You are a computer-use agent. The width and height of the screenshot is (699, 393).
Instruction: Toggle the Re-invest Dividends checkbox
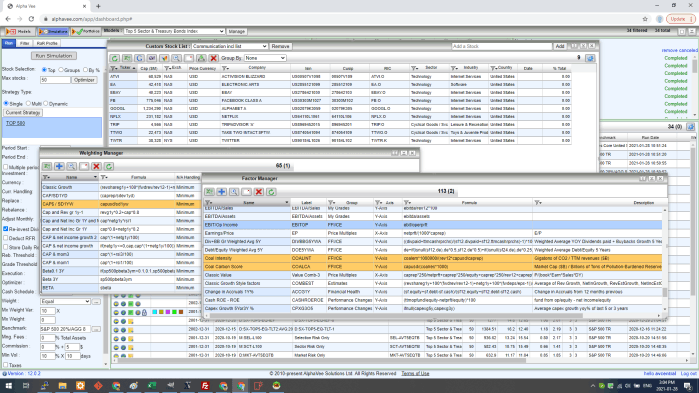(x=6, y=229)
